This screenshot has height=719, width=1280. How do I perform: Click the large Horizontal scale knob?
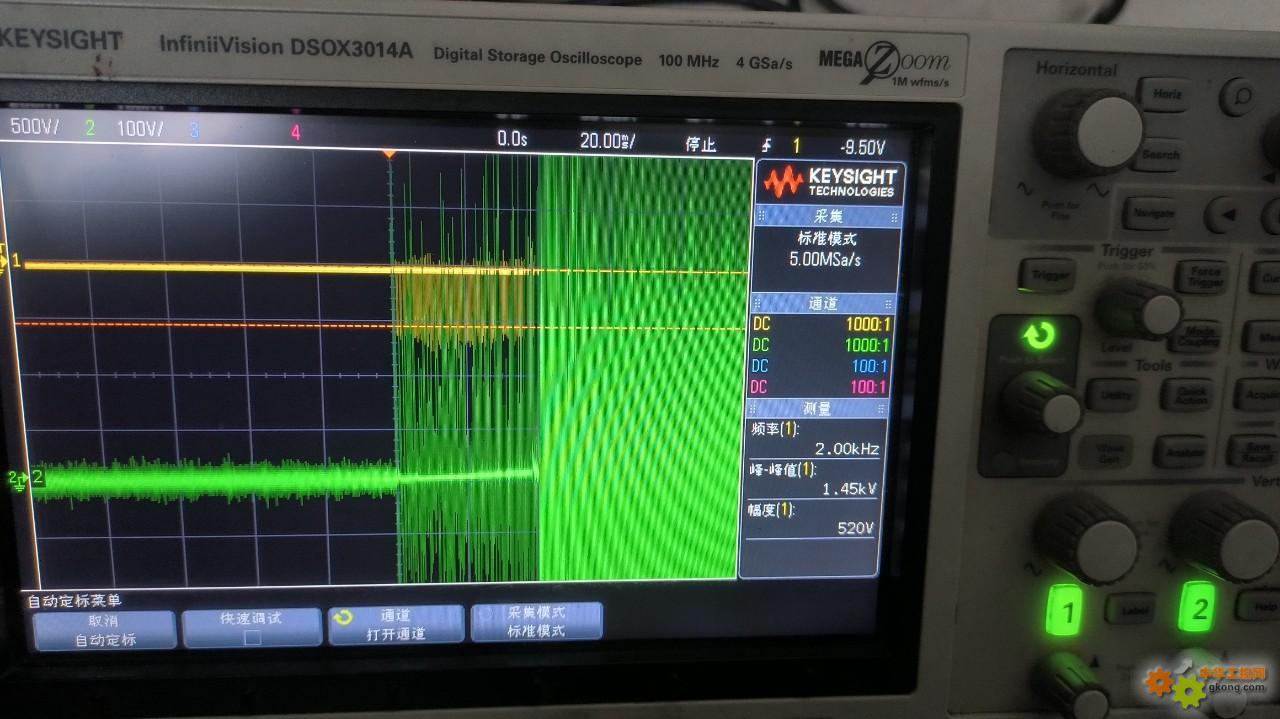click(1090, 136)
